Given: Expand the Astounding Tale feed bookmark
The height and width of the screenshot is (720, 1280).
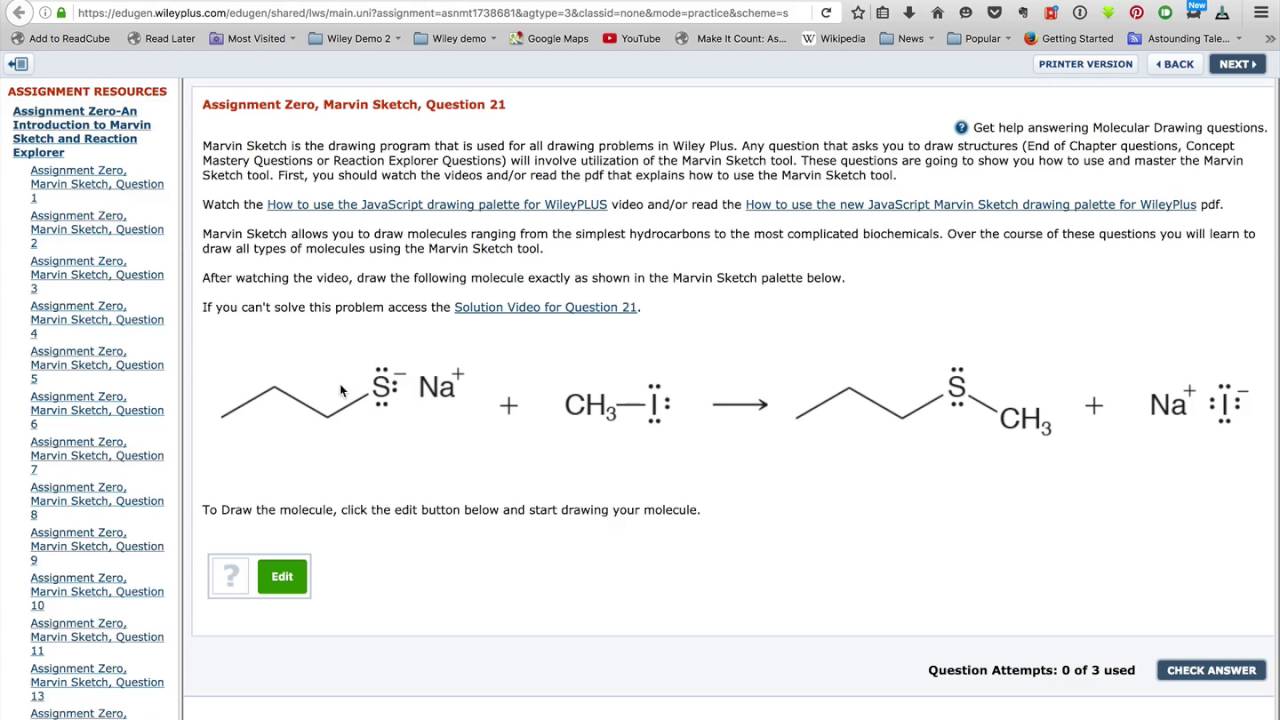Looking at the screenshot, I should [x=1185, y=38].
